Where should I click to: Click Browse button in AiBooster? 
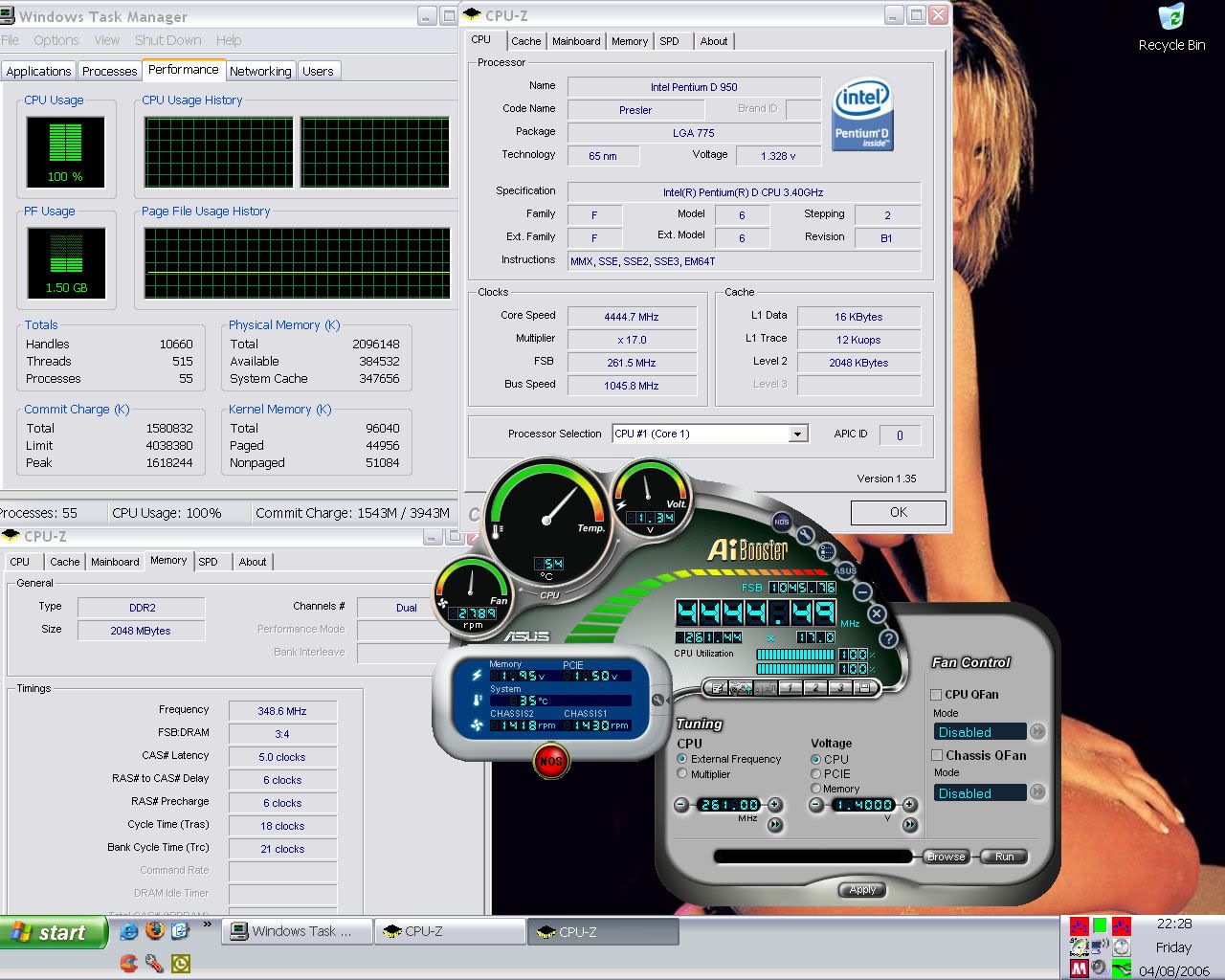point(946,857)
